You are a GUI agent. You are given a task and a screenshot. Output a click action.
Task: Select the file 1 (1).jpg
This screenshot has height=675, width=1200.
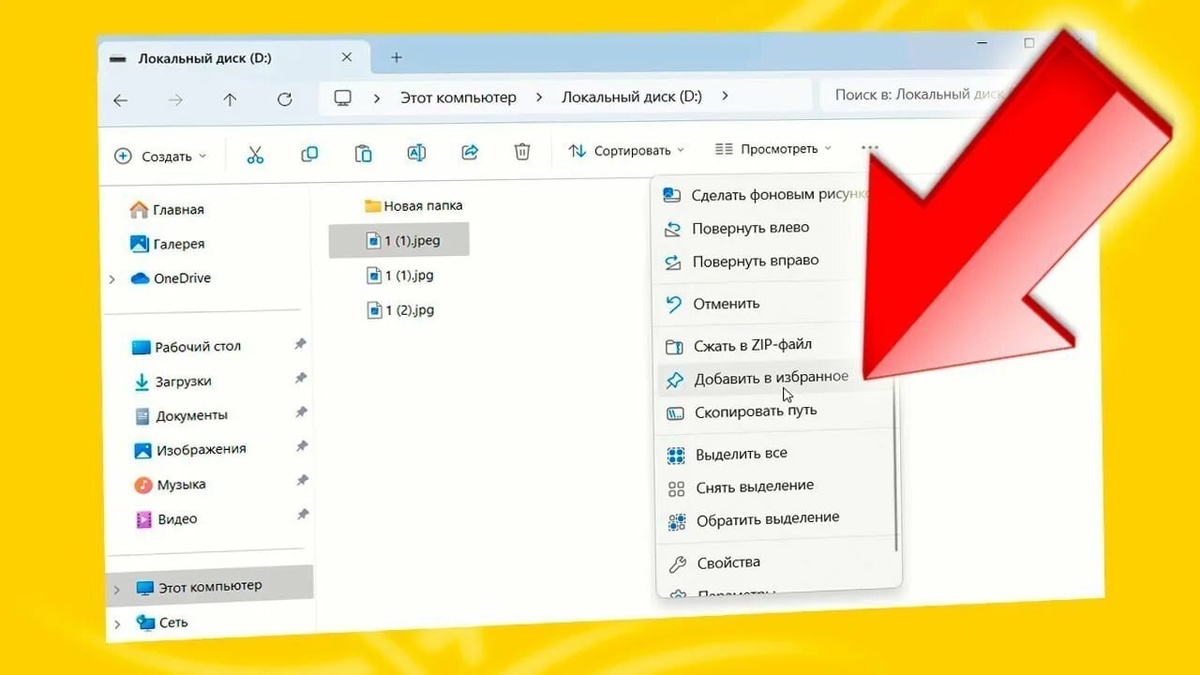click(x=399, y=276)
